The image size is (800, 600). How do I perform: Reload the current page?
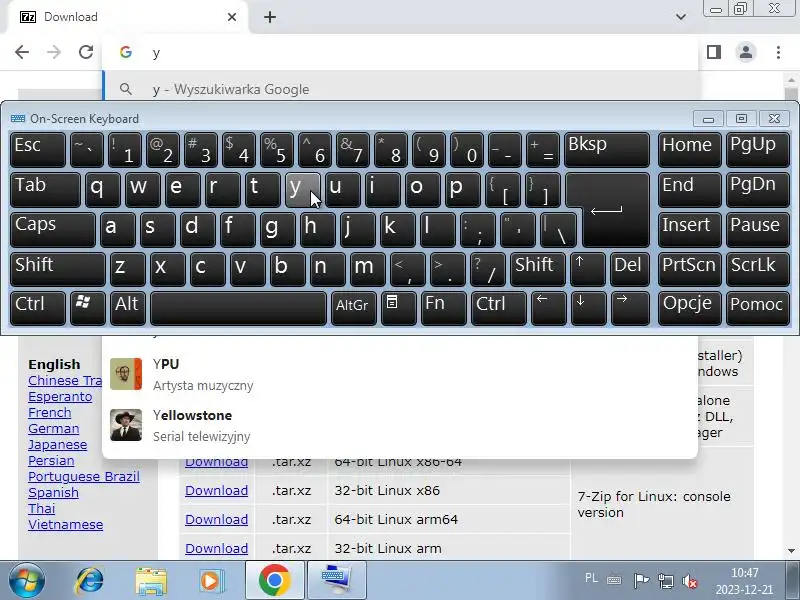86,52
